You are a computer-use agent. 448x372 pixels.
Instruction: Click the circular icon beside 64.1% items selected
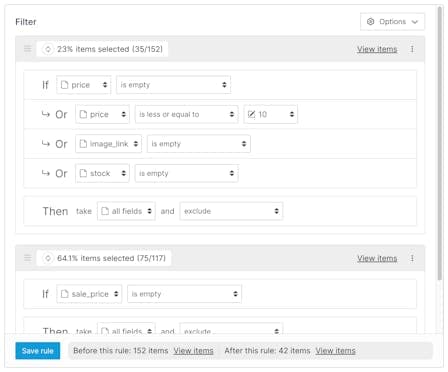point(48,258)
